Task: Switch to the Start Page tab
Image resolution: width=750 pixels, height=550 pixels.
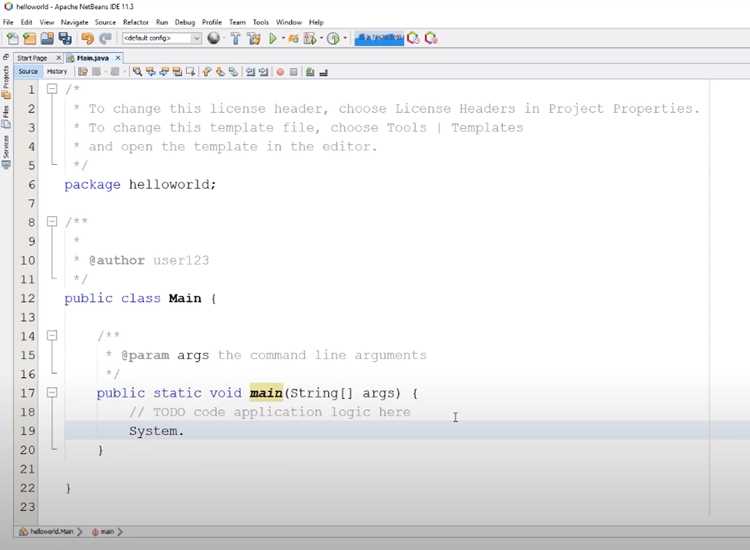Action: (x=32, y=58)
